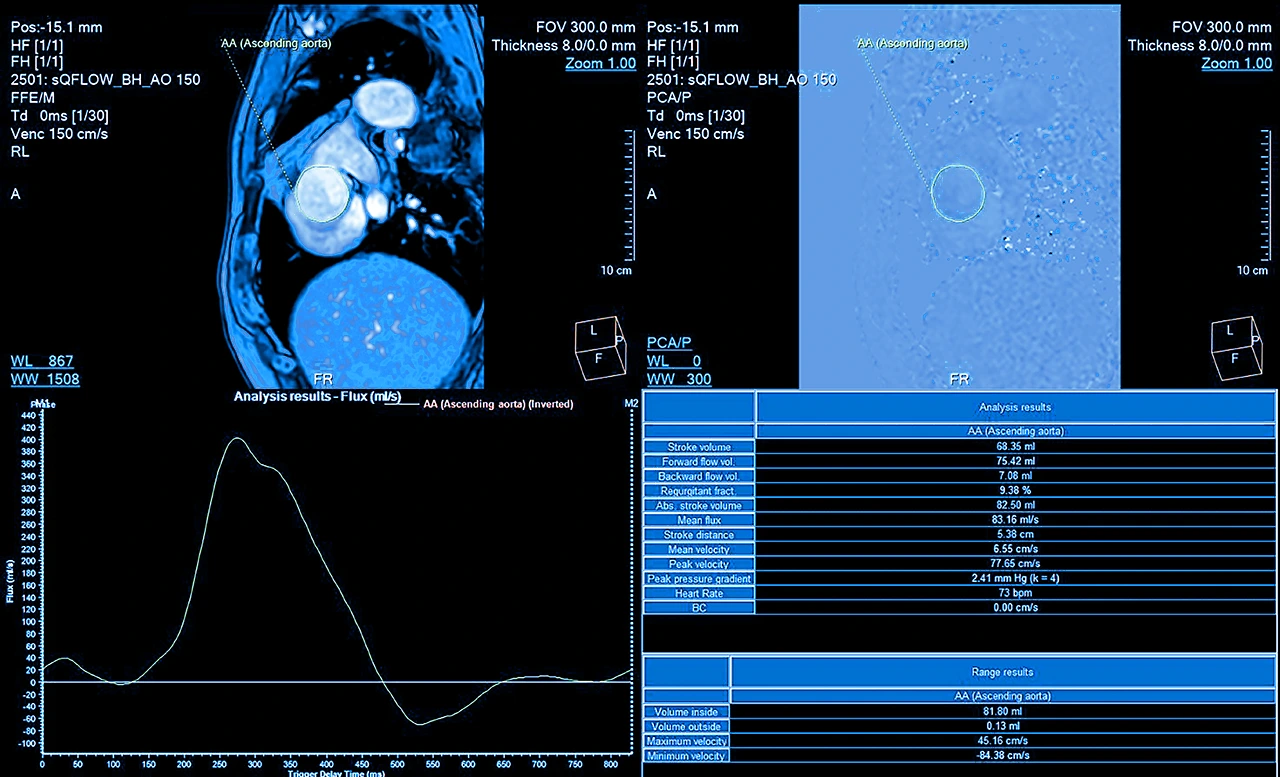Click the peak of the flux curve
The width and height of the screenshot is (1280, 777).
pos(239,438)
